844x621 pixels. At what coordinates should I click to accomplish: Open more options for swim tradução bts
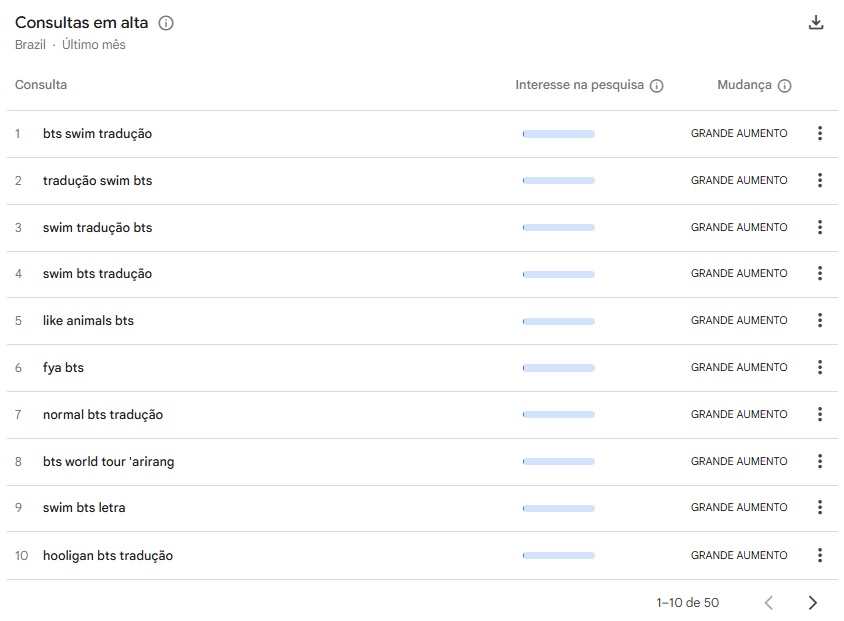(820, 227)
